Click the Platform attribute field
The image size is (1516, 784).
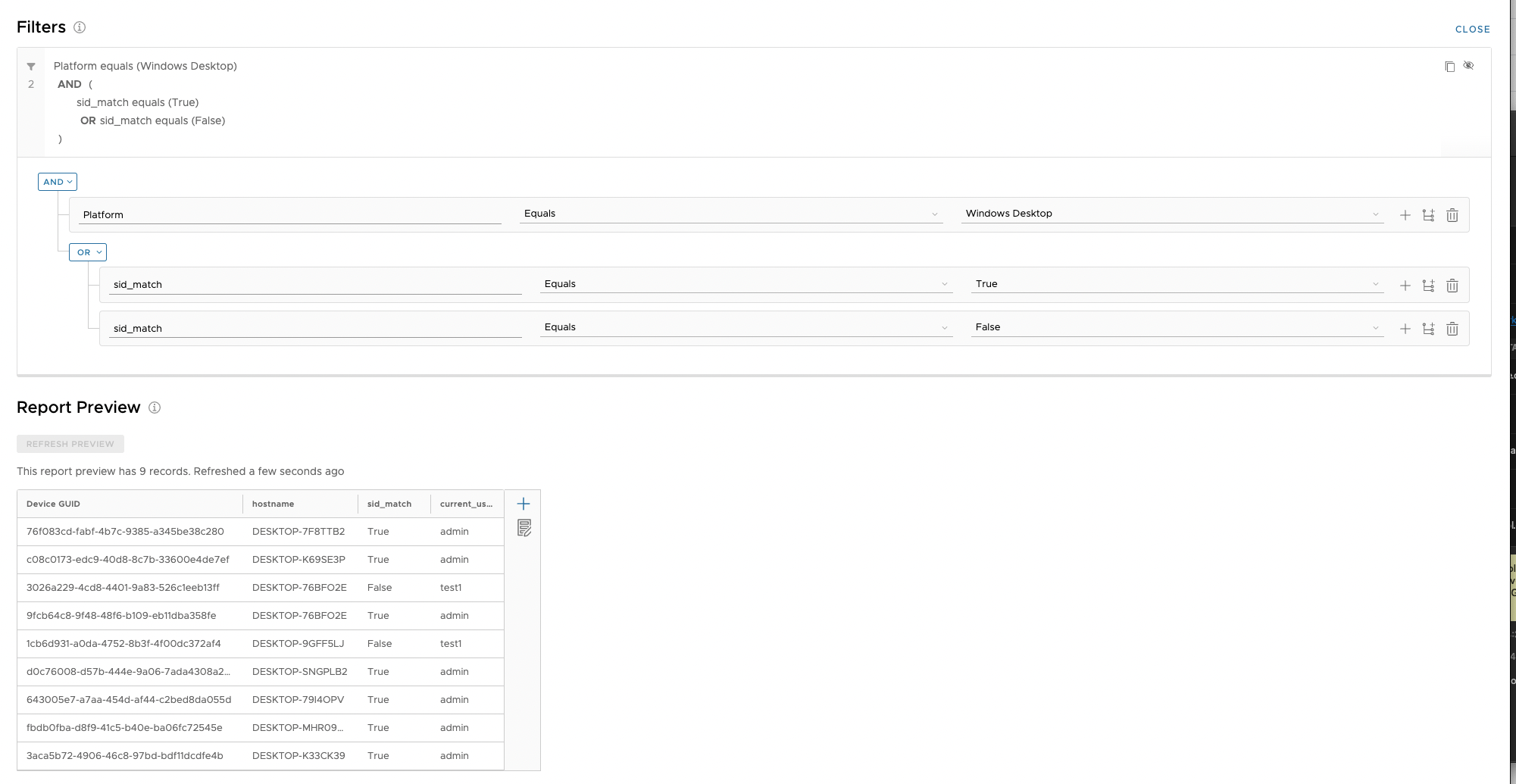point(291,215)
